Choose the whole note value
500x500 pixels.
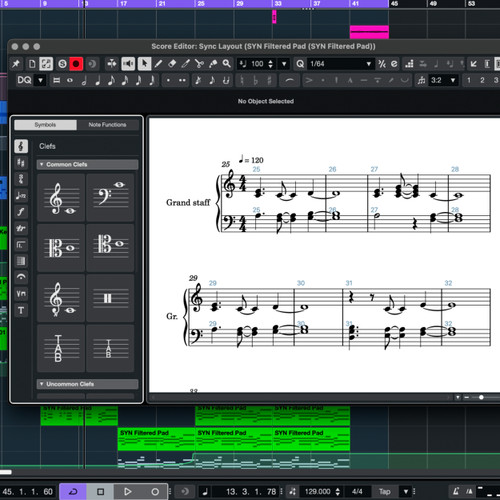click(x=70, y=80)
